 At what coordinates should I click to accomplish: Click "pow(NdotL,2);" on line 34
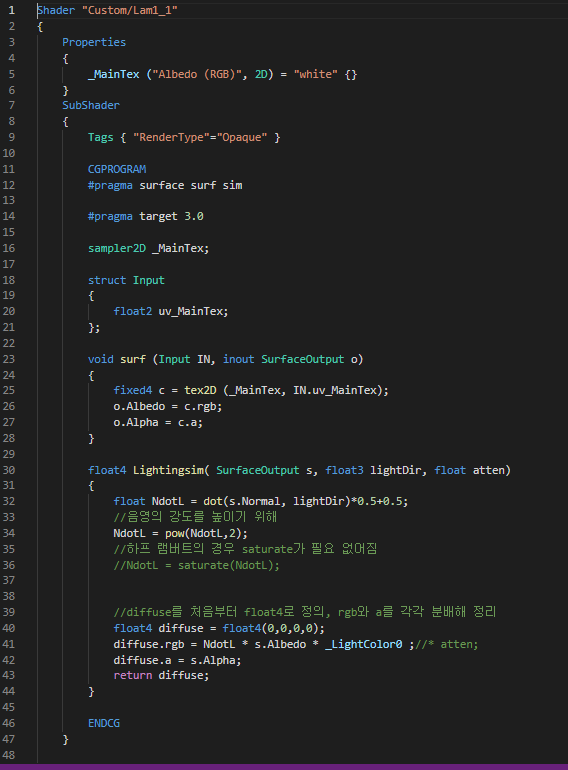[x=207, y=533]
